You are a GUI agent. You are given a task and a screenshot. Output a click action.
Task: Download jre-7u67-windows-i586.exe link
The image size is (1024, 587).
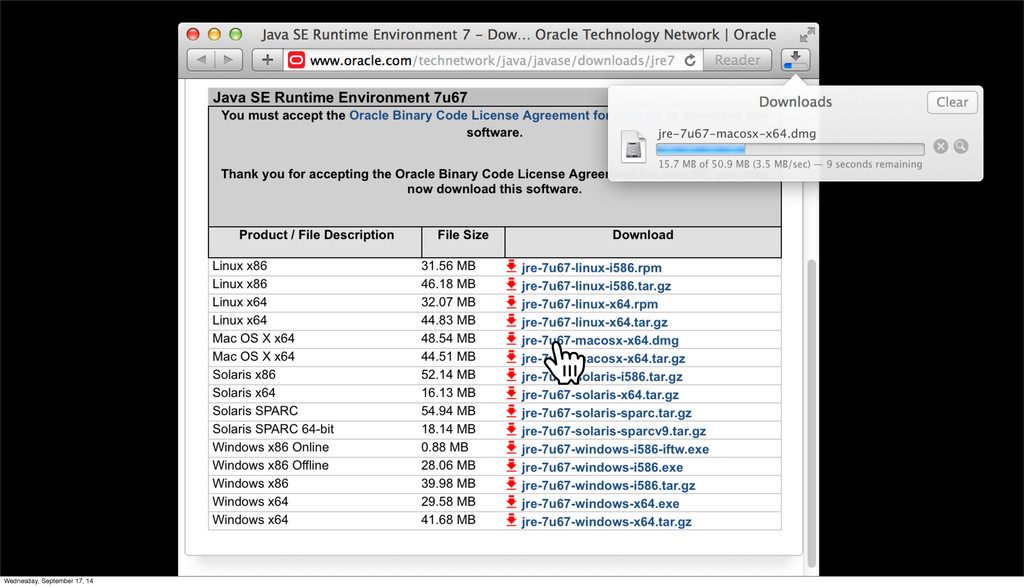pos(602,468)
